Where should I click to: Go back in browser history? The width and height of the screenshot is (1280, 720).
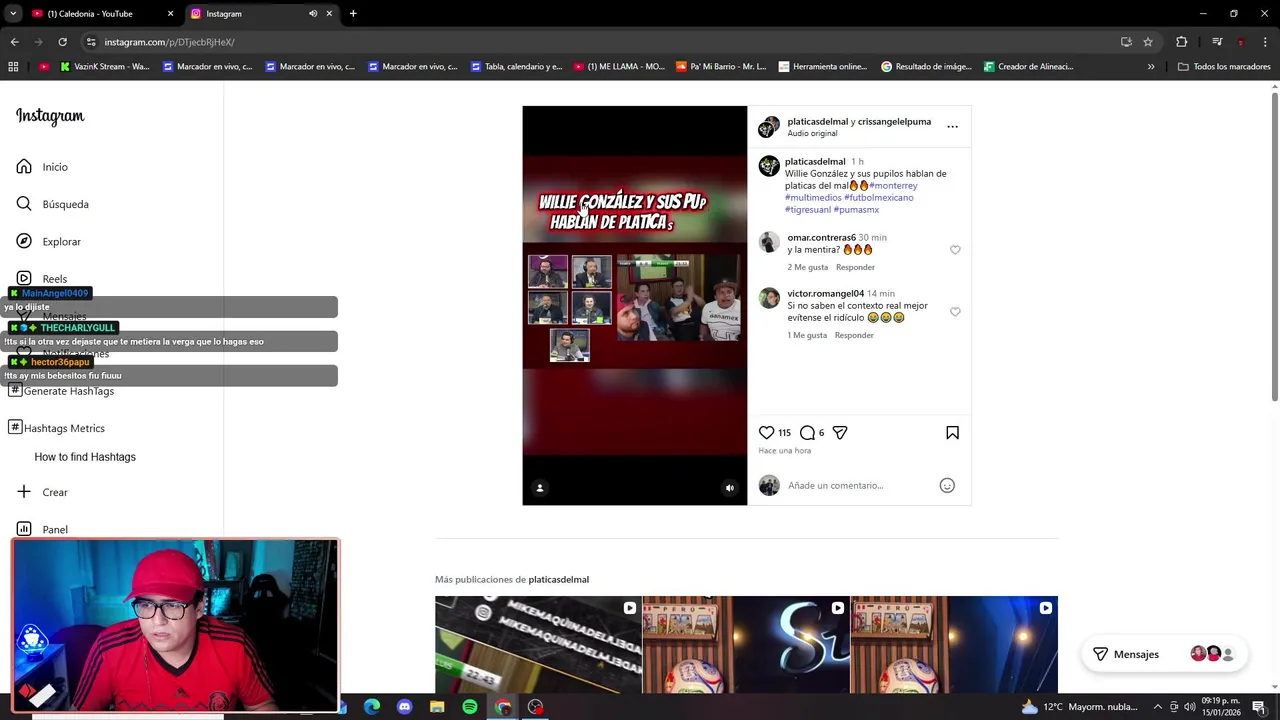[14, 42]
